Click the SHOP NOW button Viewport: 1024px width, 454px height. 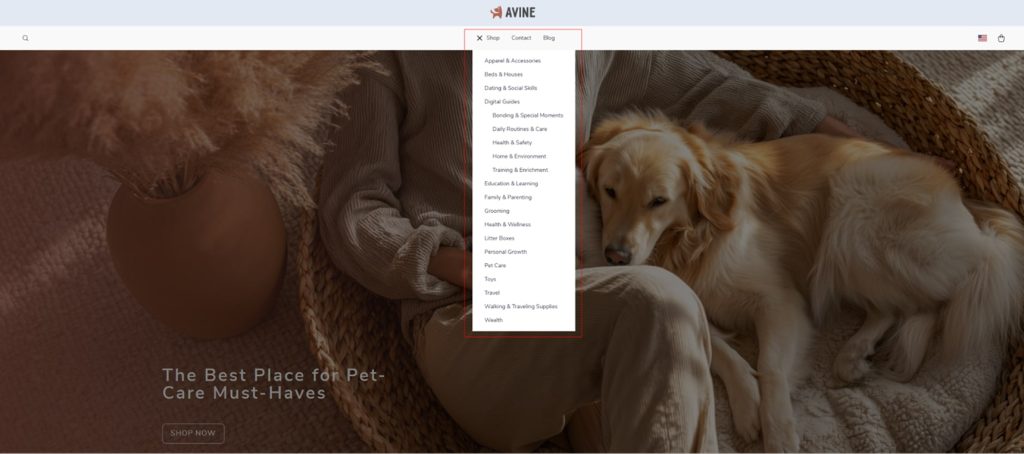(x=193, y=433)
